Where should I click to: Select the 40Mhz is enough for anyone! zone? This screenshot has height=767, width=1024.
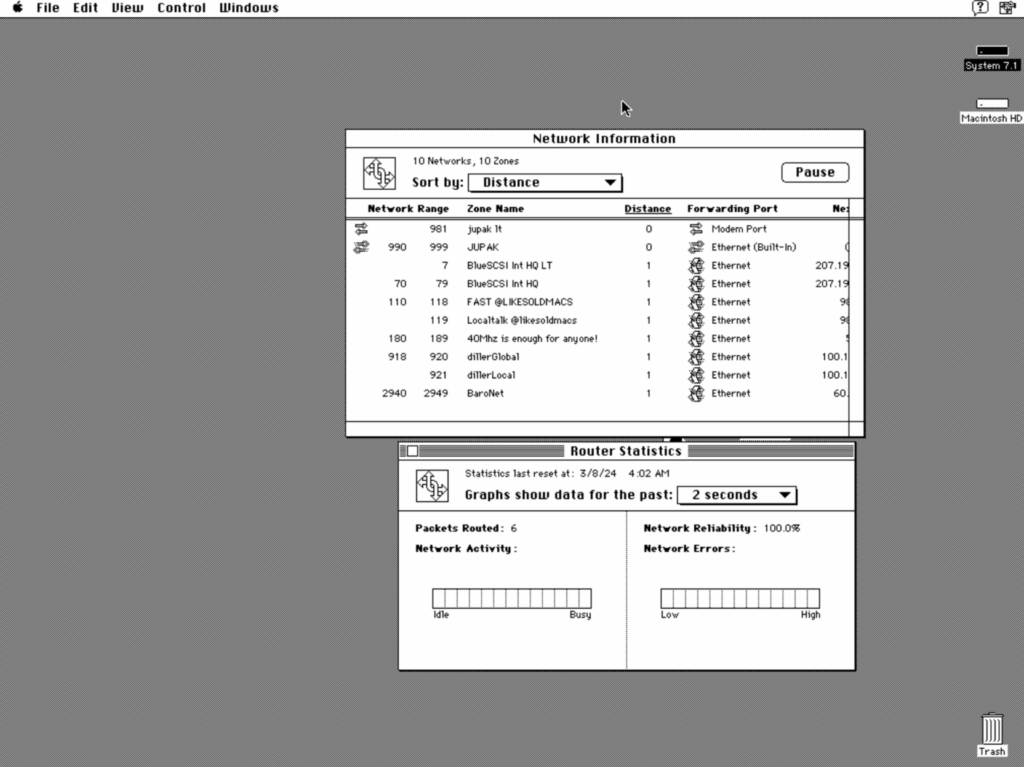(x=532, y=338)
